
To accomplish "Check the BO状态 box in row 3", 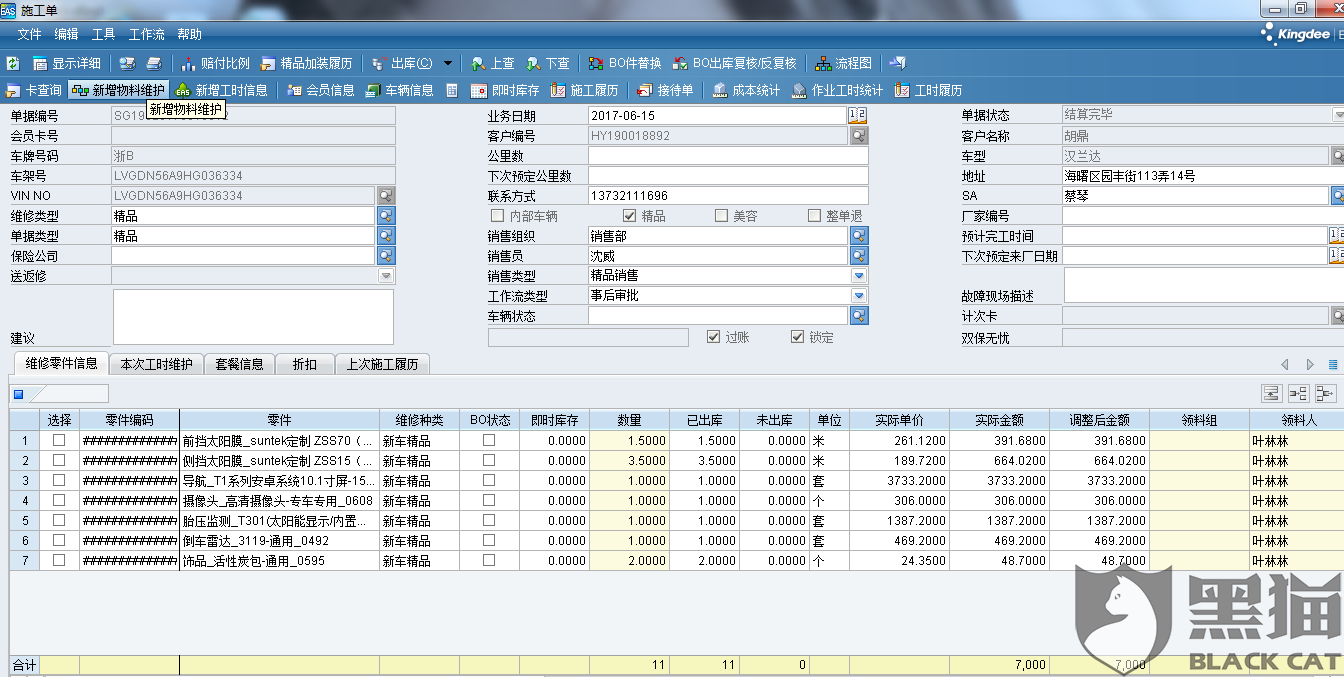I will coord(489,480).
